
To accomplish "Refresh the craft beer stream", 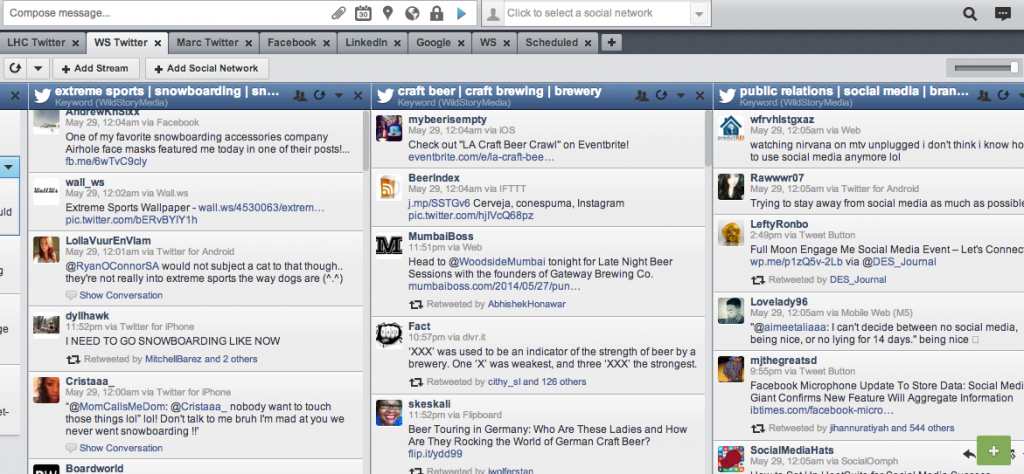I will click(x=662, y=96).
